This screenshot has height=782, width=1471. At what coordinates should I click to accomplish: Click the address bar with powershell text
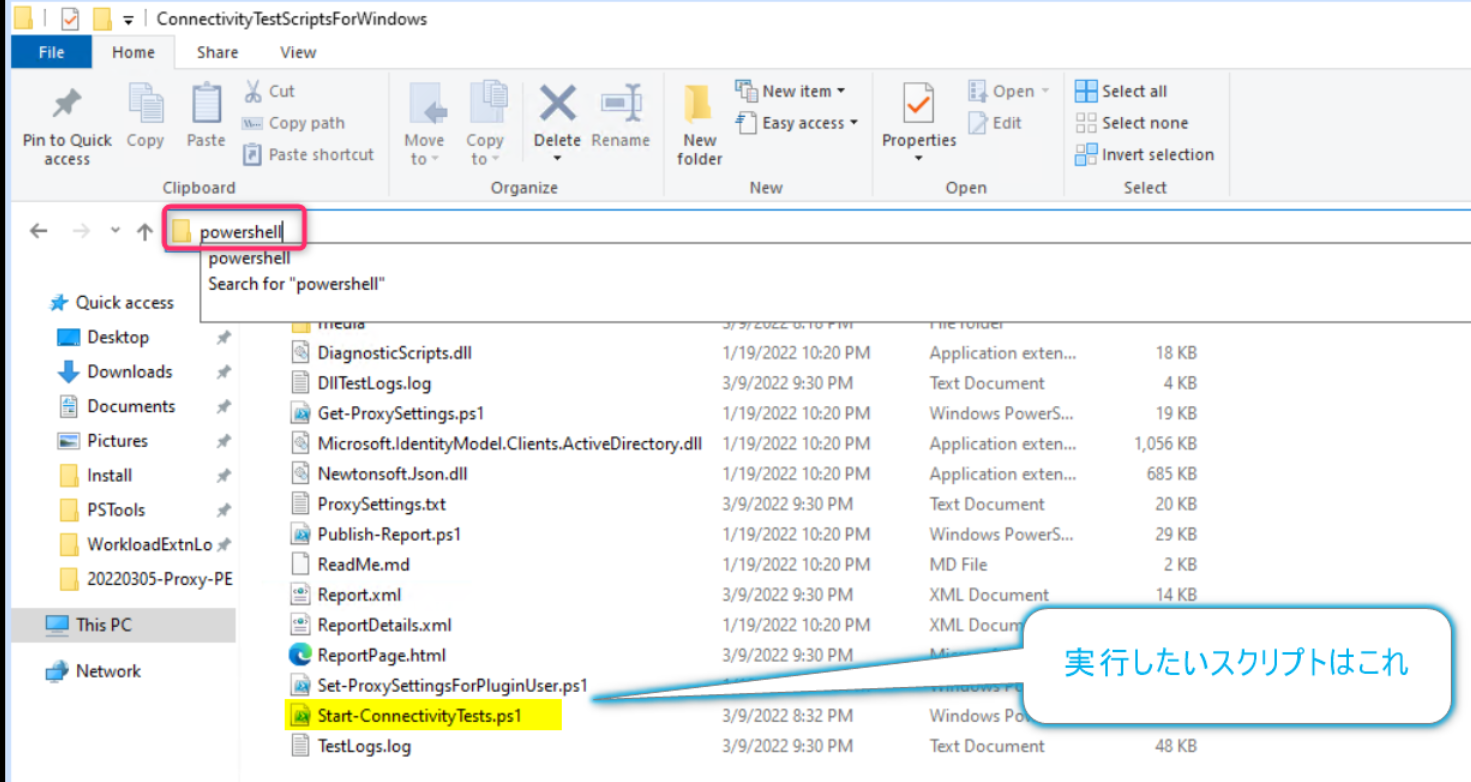tap(820, 231)
